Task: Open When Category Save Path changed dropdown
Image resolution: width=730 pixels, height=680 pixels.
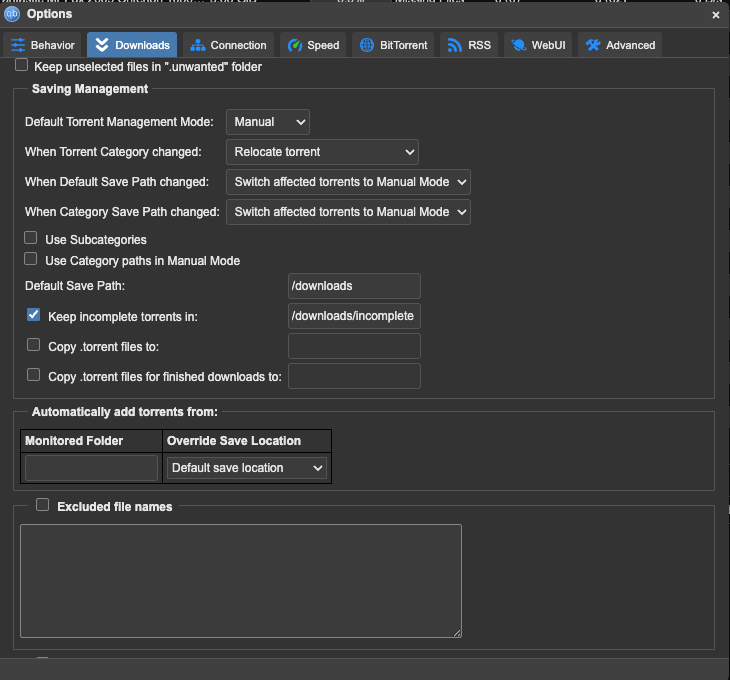Action: pos(348,212)
